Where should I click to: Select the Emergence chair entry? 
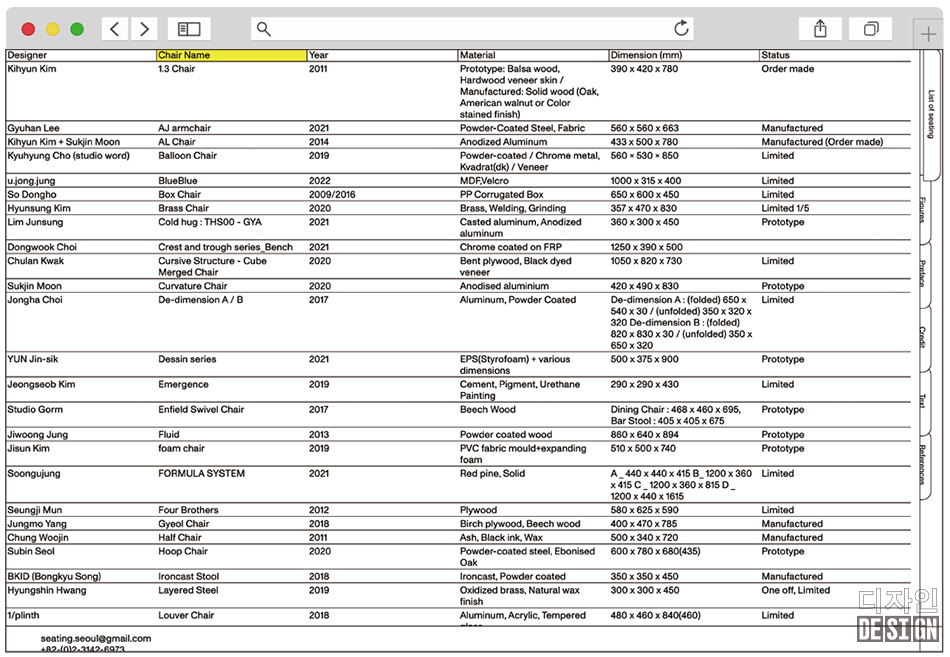point(183,384)
